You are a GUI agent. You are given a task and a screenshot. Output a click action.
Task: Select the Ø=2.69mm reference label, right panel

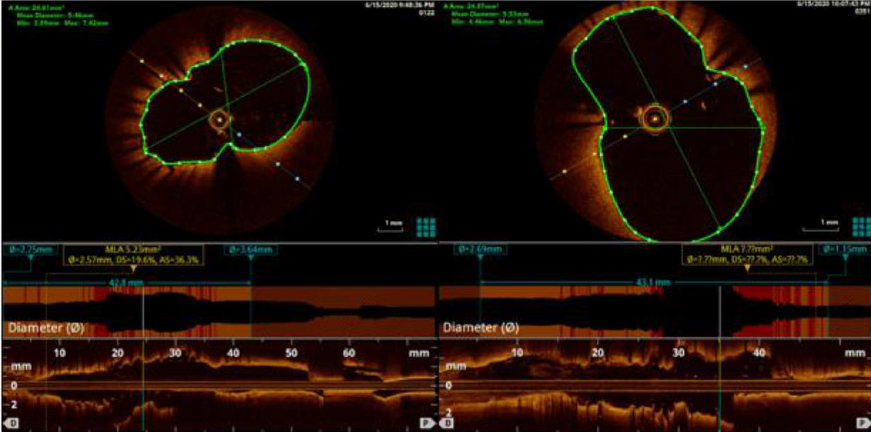point(480,250)
